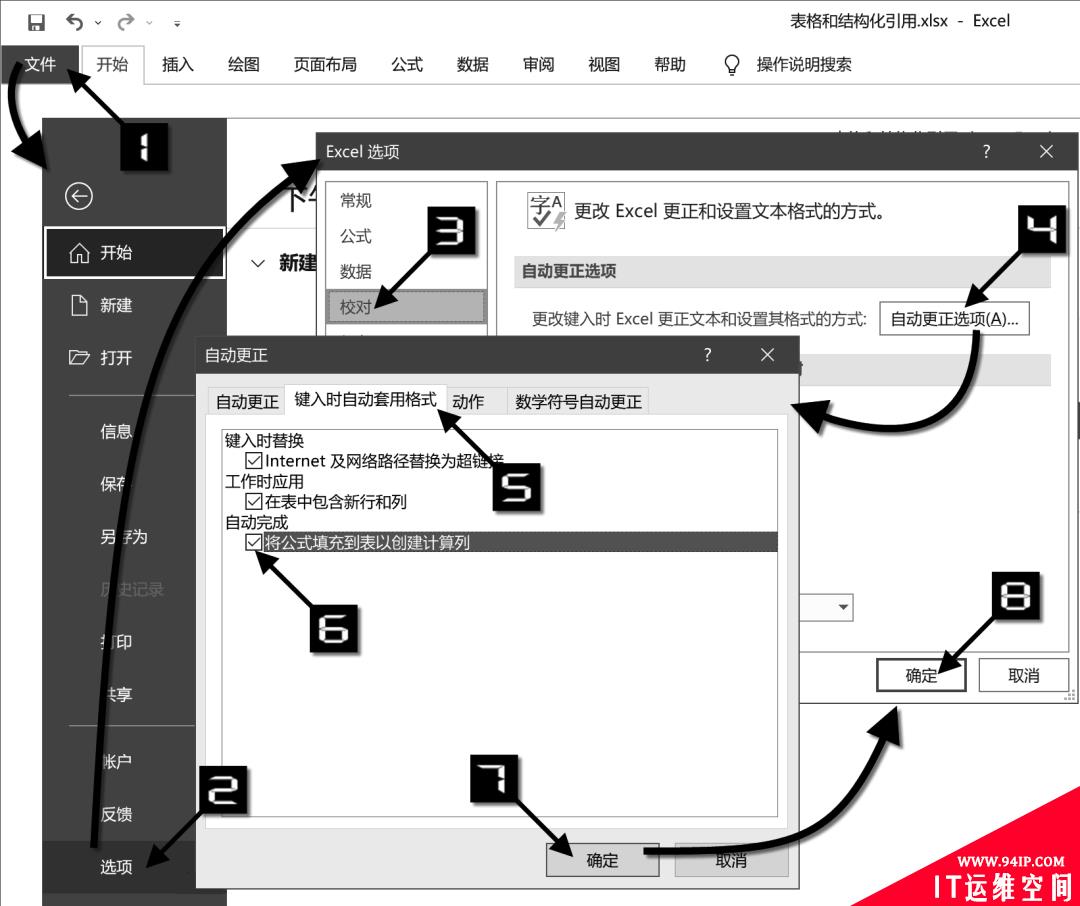Viewport: 1080px width, 906px height.
Task: Switch to the 审阅 ribbon tab
Action: click(x=539, y=65)
